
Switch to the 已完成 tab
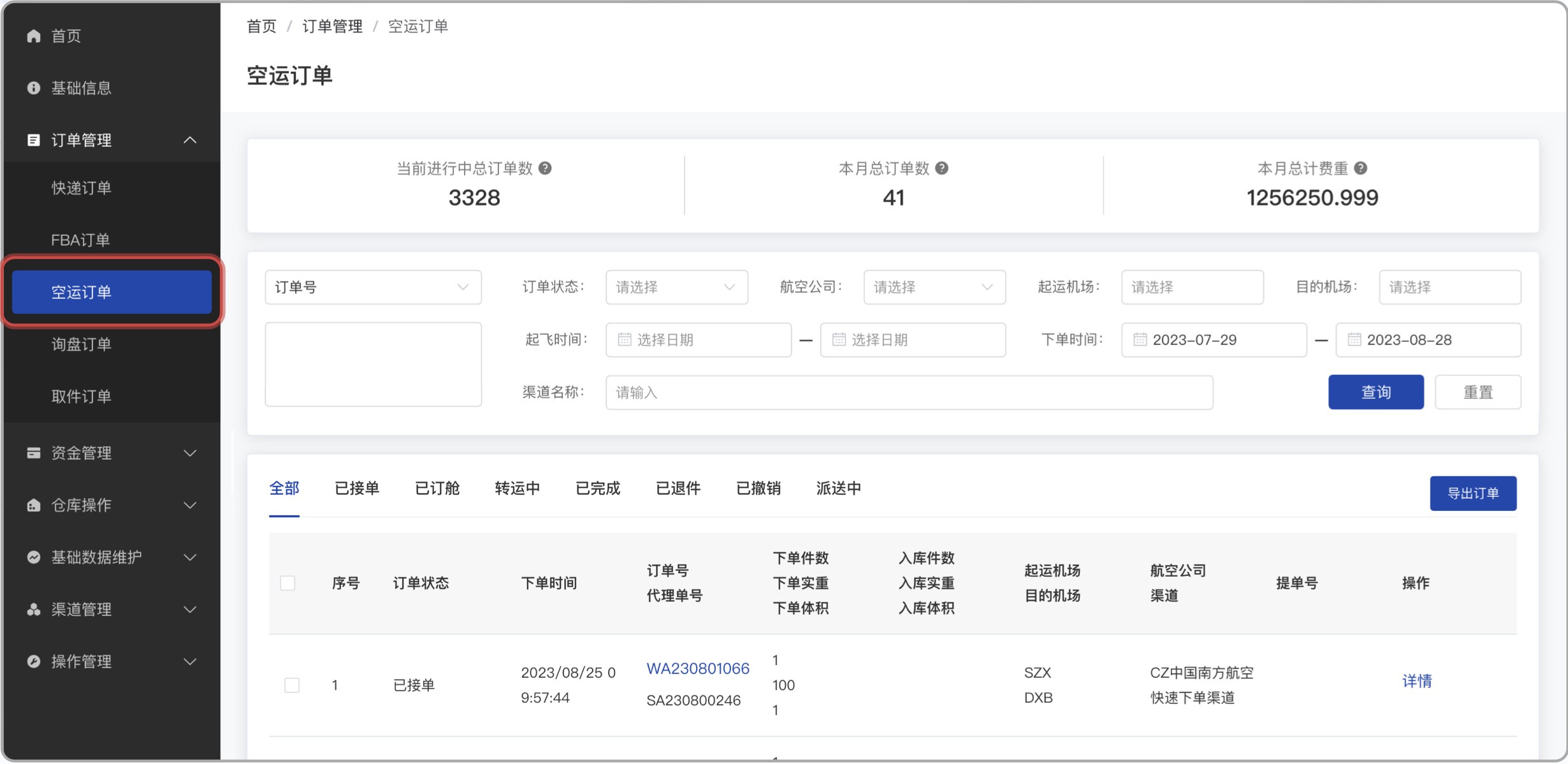click(597, 488)
